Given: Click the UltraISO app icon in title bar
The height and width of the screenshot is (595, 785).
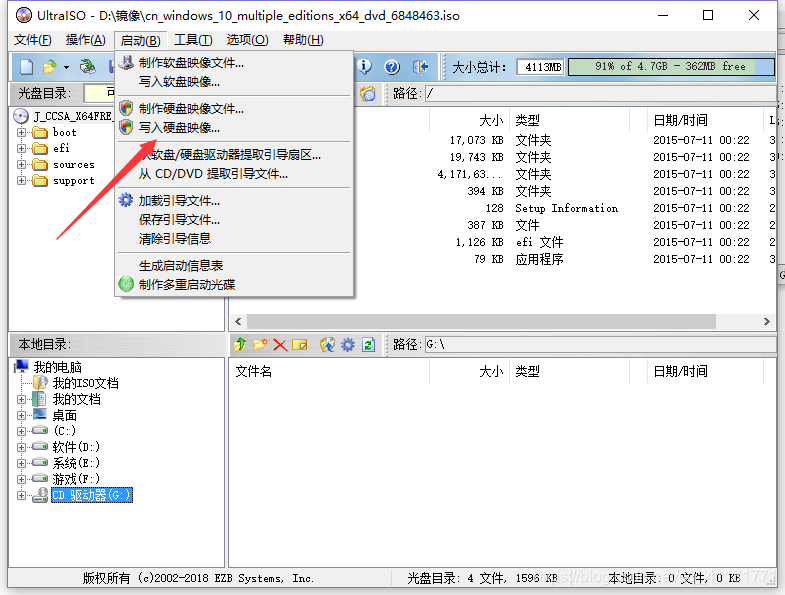Looking at the screenshot, I should [24, 16].
